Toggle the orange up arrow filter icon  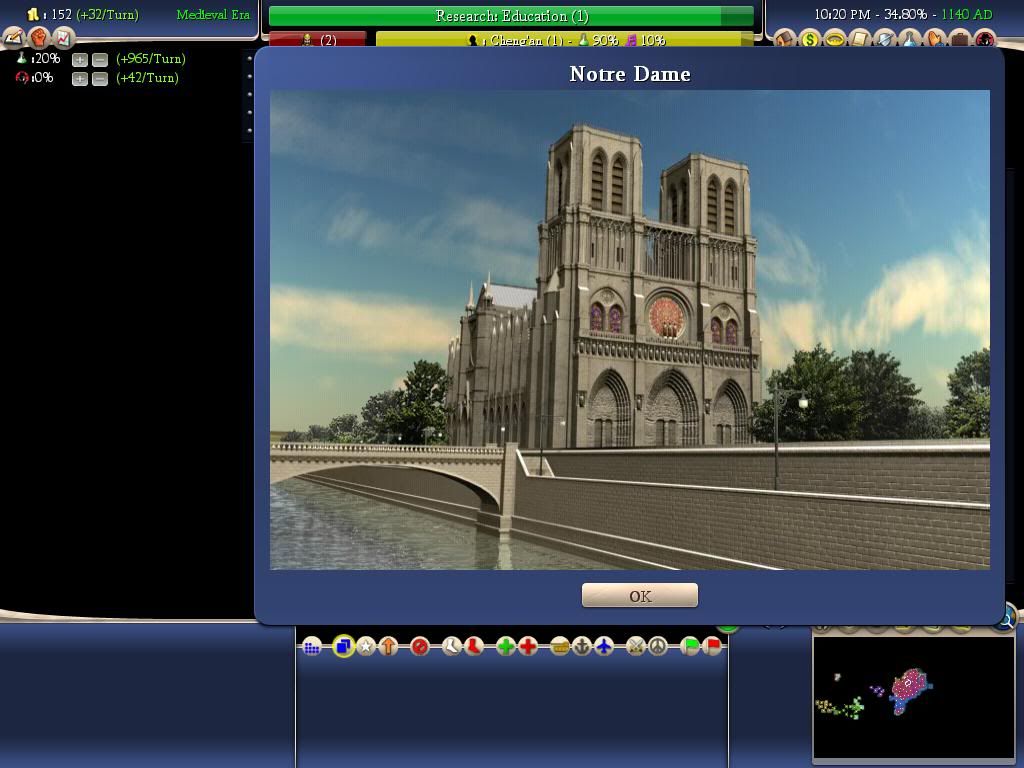pyautogui.click(x=389, y=647)
